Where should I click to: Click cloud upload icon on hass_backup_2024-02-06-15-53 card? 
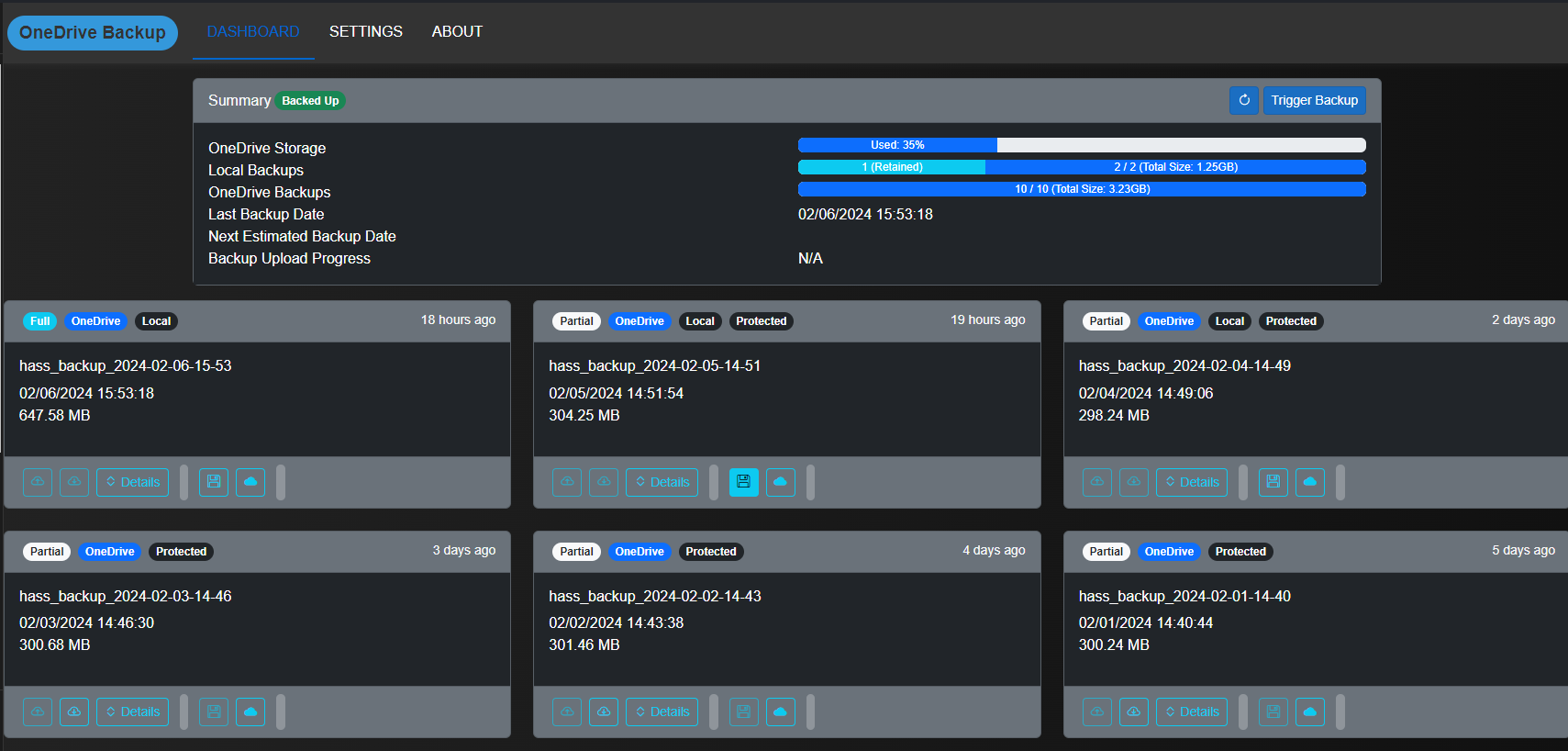tap(38, 482)
